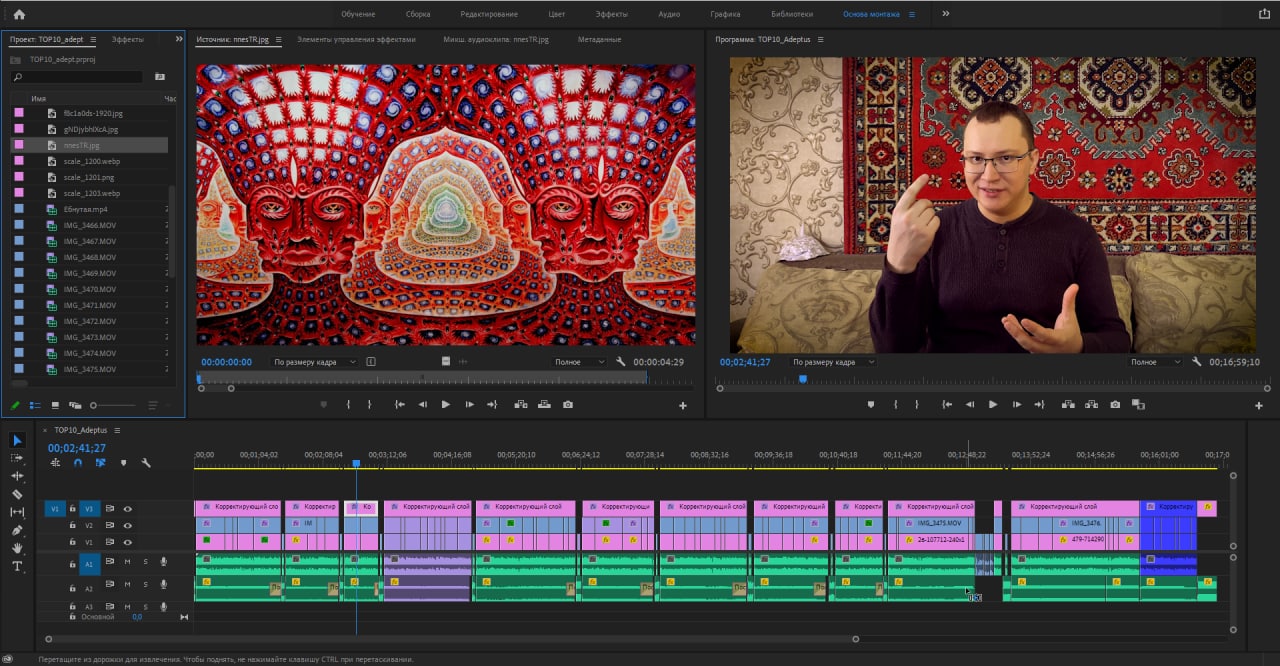
Task: Export frame from the Program monitor
Action: [1115, 405]
